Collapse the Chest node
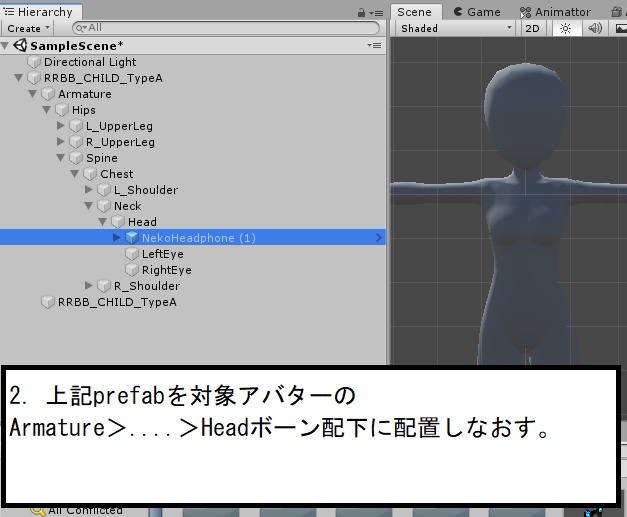 click(75, 174)
